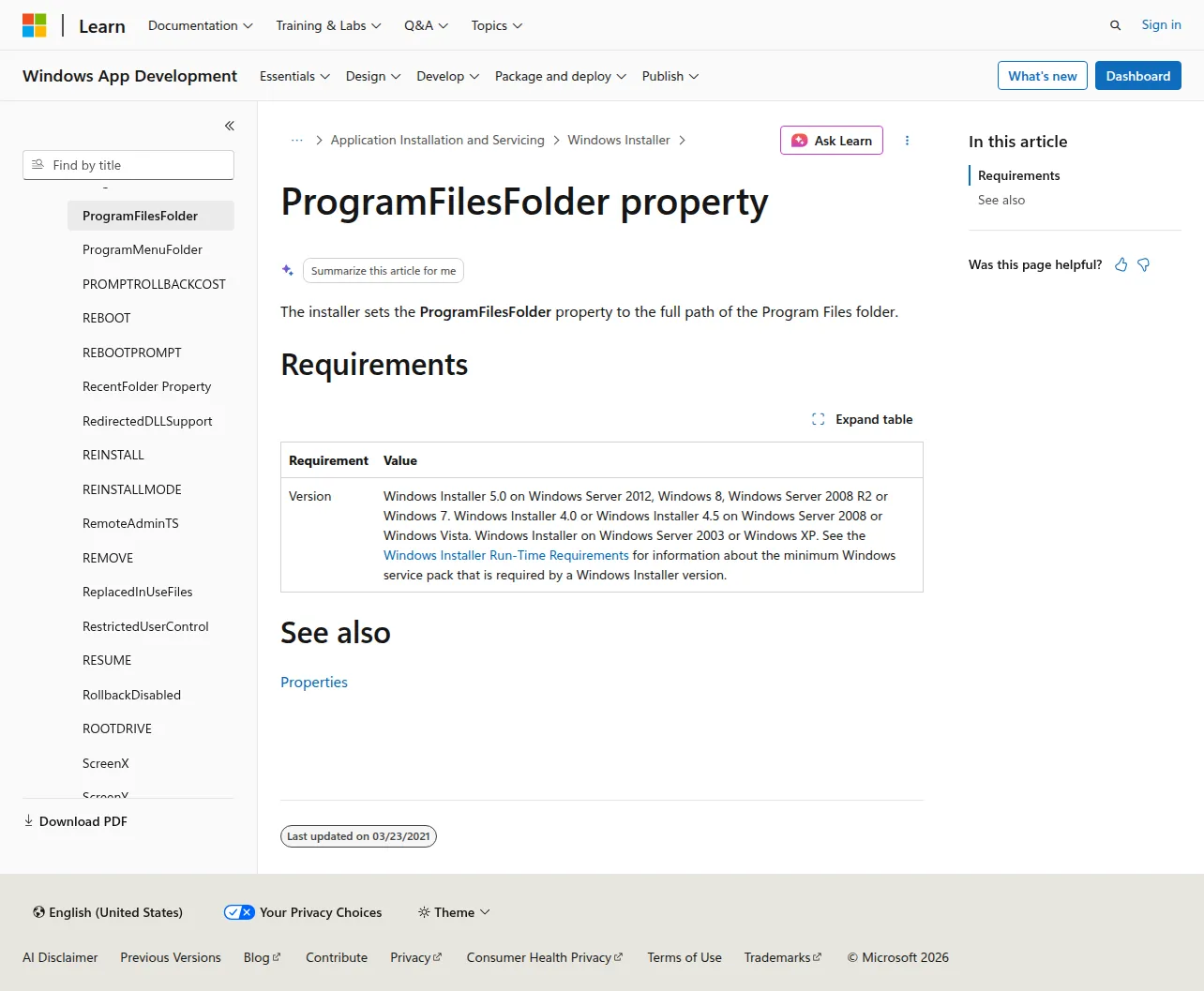This screenshot has width=1204, height=991.
Task: Open RollbackDisabled in the sidebar
Action: tap(131, 695)
